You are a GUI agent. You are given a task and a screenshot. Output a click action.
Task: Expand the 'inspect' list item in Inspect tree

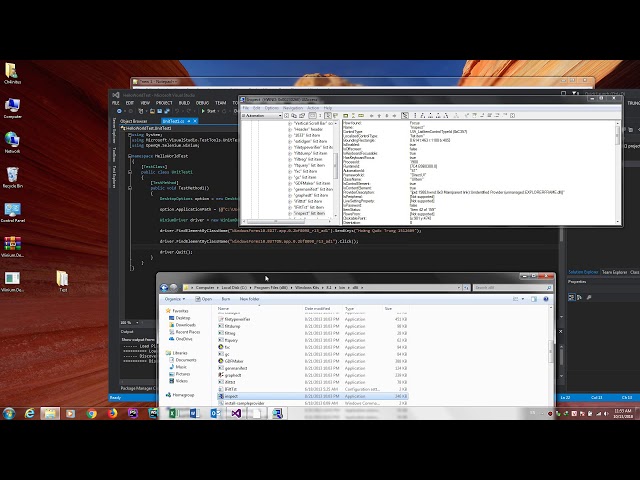pyautogui.click(x=290, y=213)
